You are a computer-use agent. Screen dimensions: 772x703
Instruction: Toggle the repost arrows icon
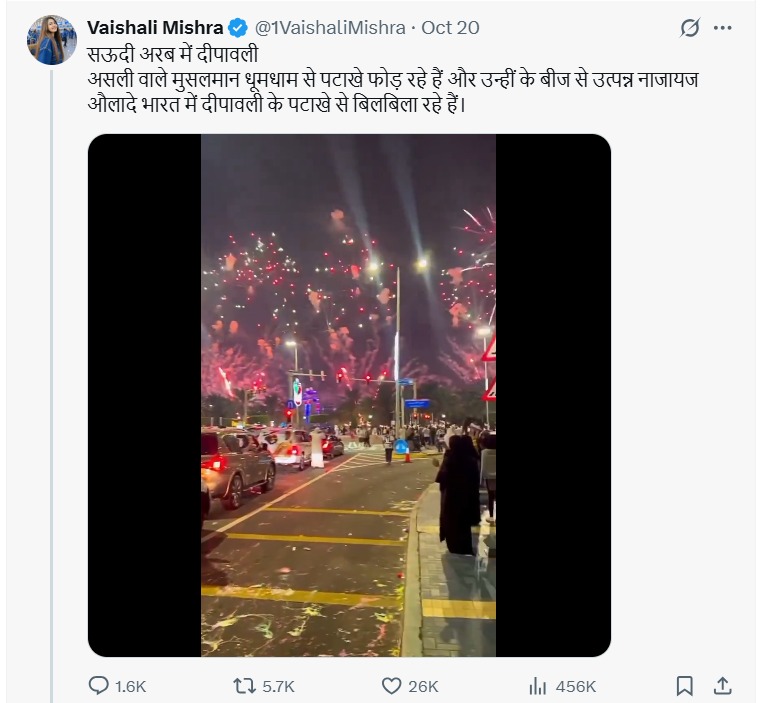243,686
